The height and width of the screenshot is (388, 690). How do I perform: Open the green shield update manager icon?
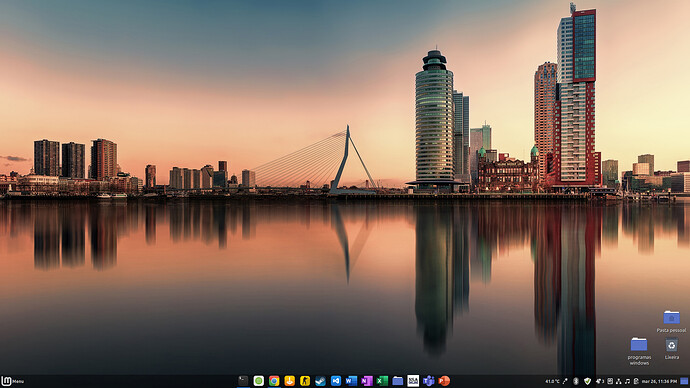(x=587, y=381)
